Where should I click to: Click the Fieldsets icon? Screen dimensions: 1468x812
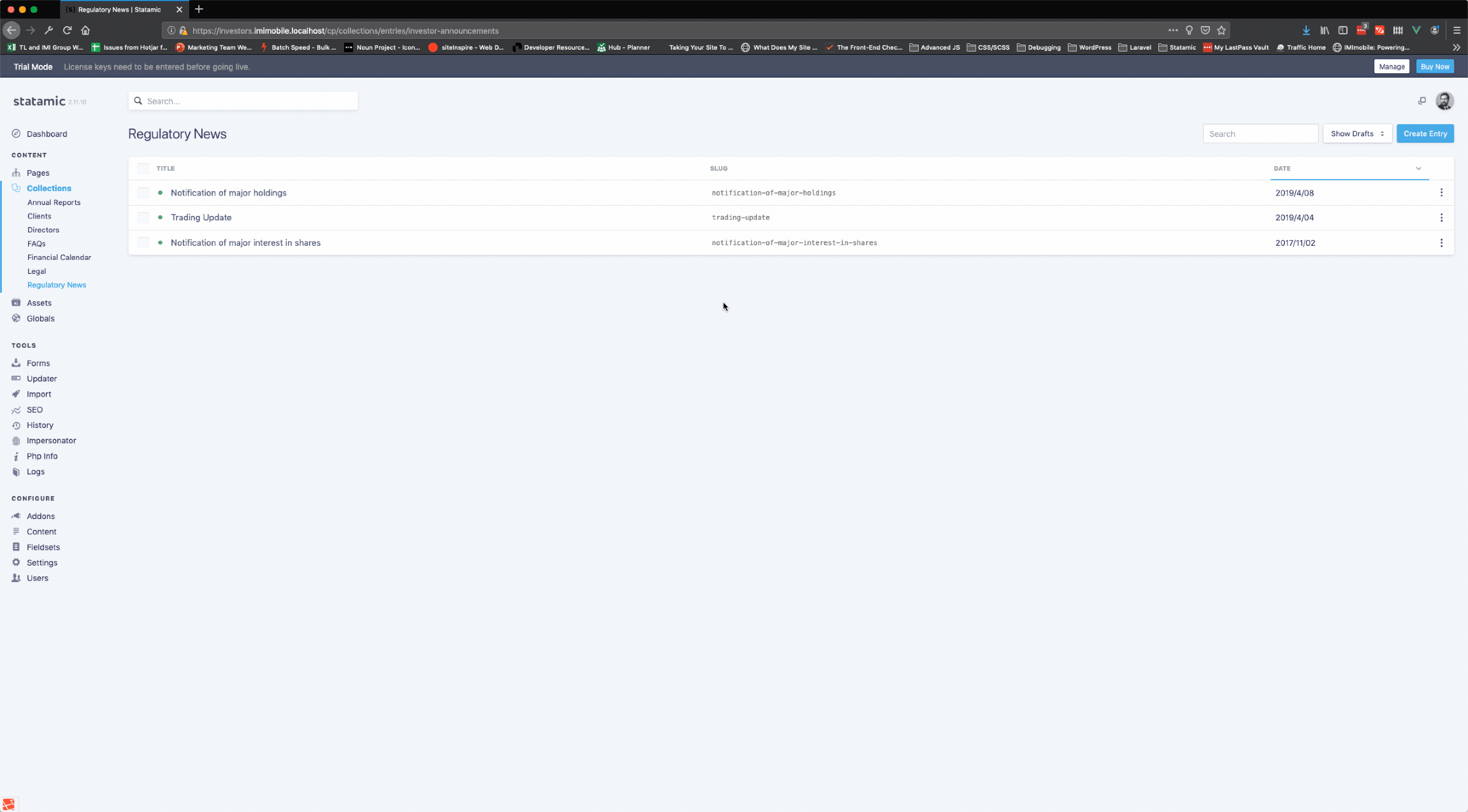click(16, 547)
